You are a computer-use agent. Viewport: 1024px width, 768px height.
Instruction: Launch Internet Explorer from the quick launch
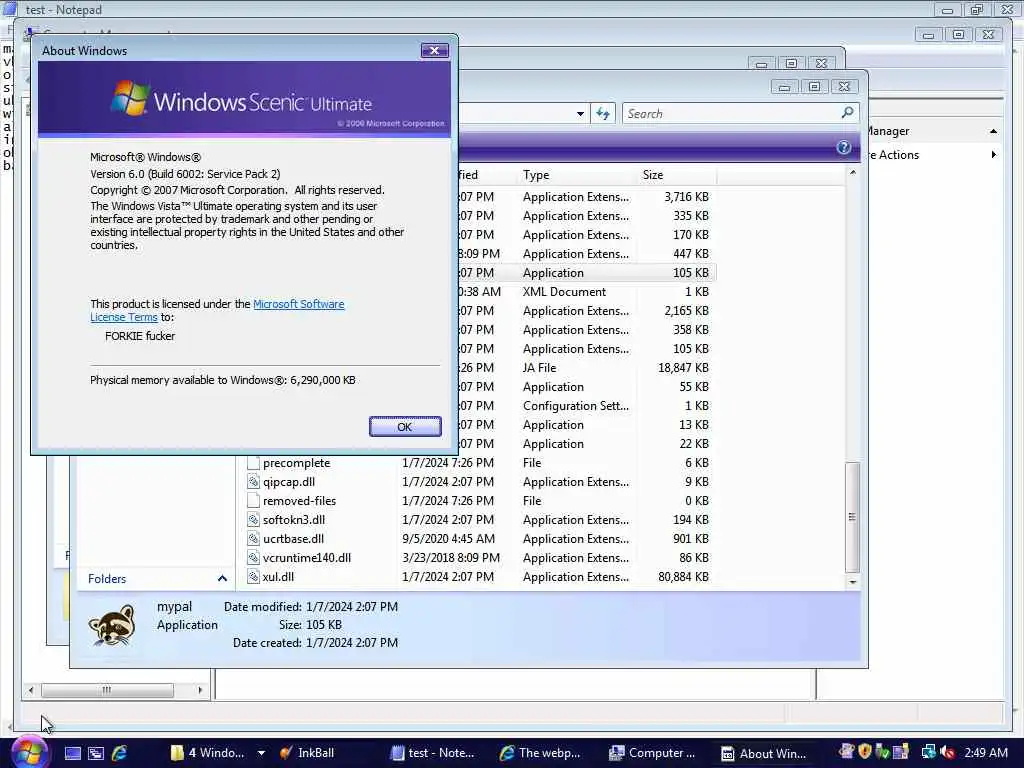[120, 753]
